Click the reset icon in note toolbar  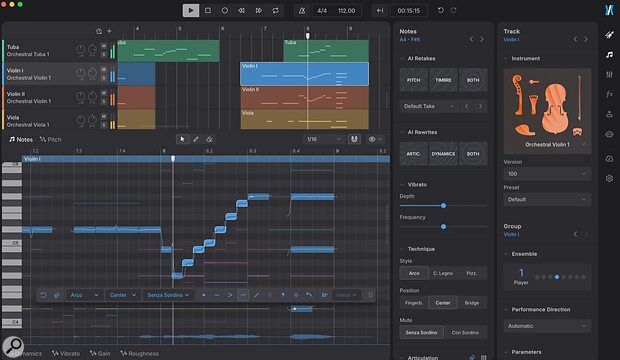click(43, 295)
